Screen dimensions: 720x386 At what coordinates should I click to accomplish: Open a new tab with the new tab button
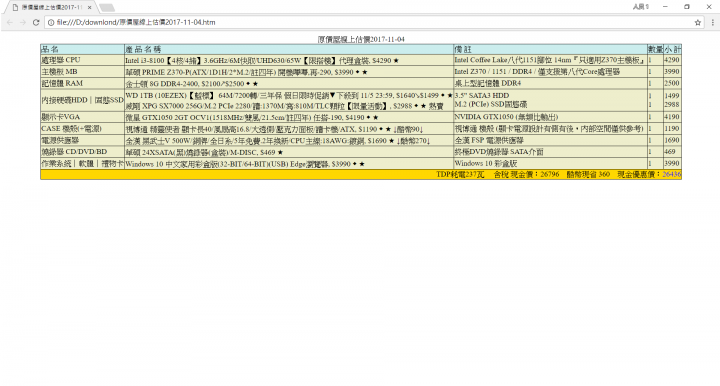tap(107, 7)
